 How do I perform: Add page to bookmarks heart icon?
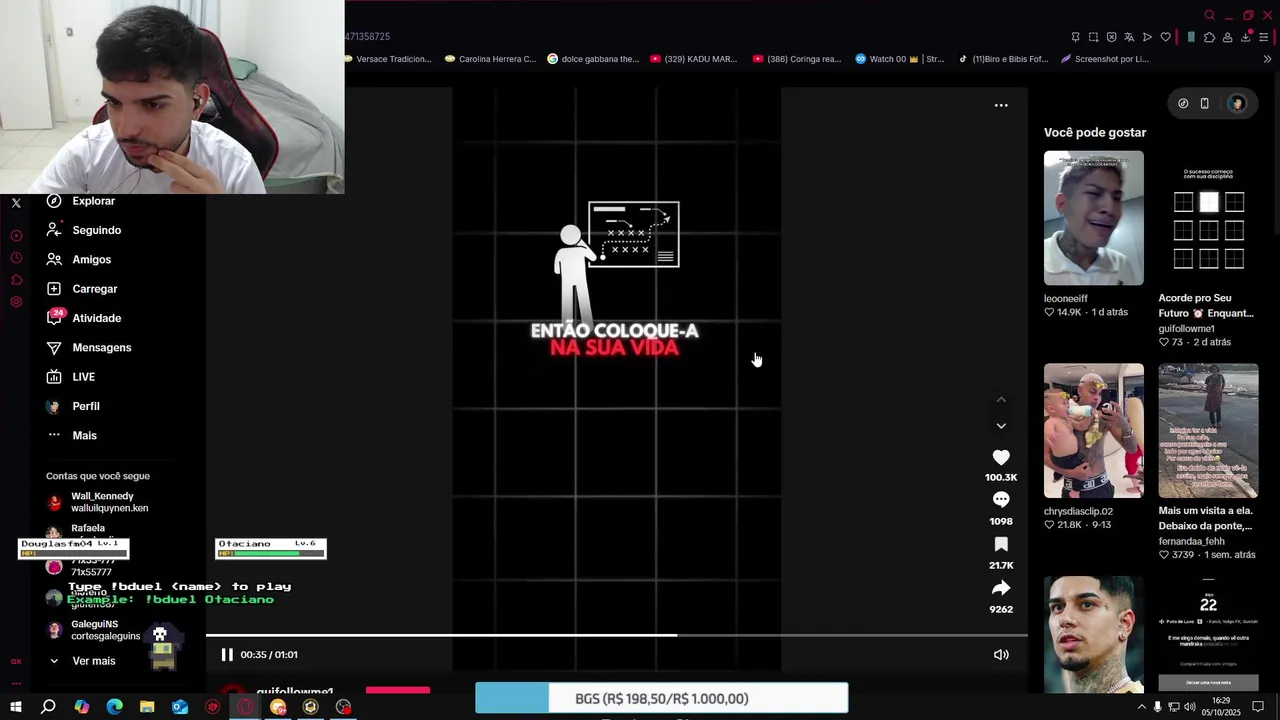click(x=1165, y=37)
